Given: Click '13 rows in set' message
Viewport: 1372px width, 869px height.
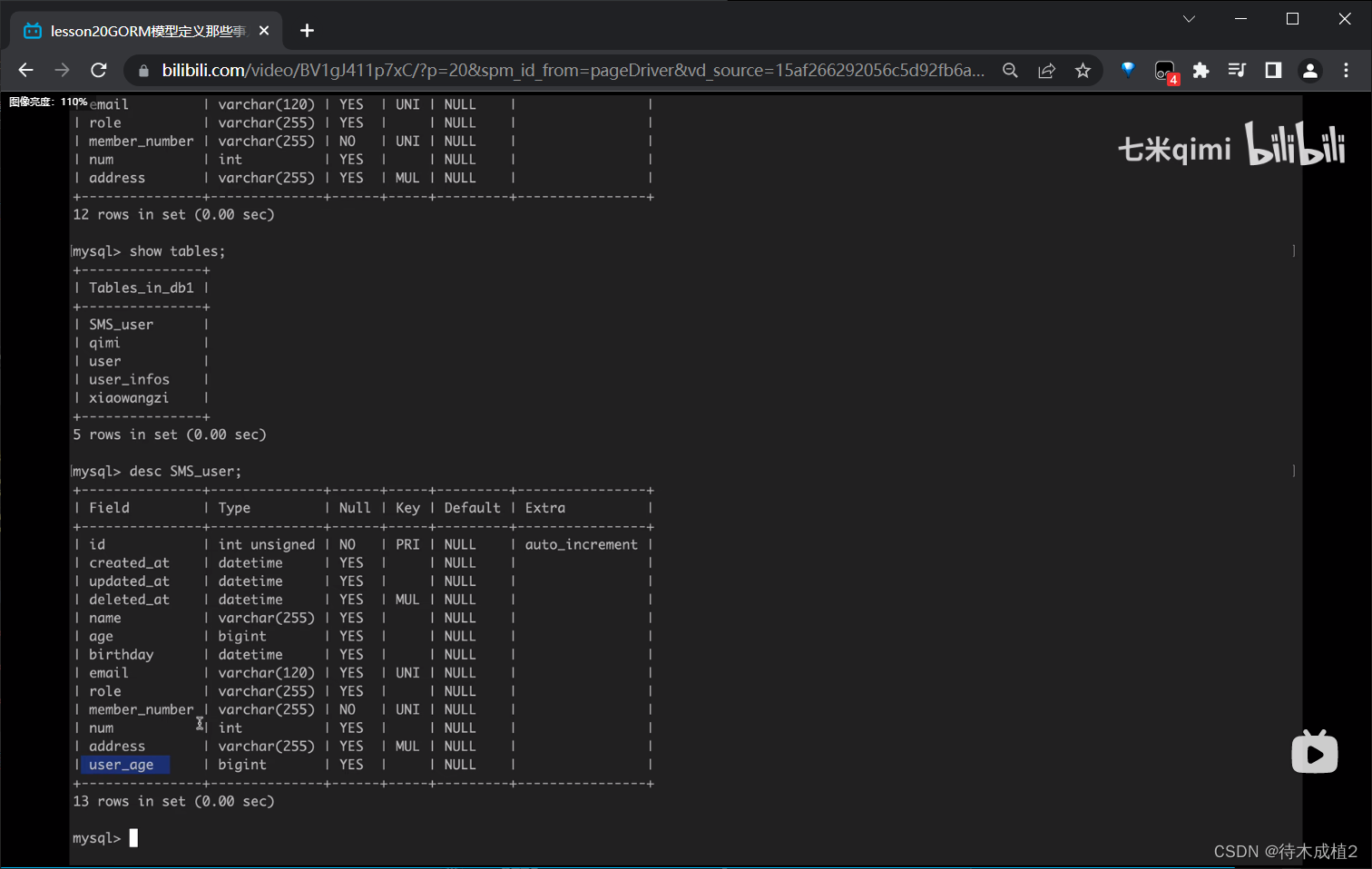Looking at the screenshot, I should pos(173,801).
